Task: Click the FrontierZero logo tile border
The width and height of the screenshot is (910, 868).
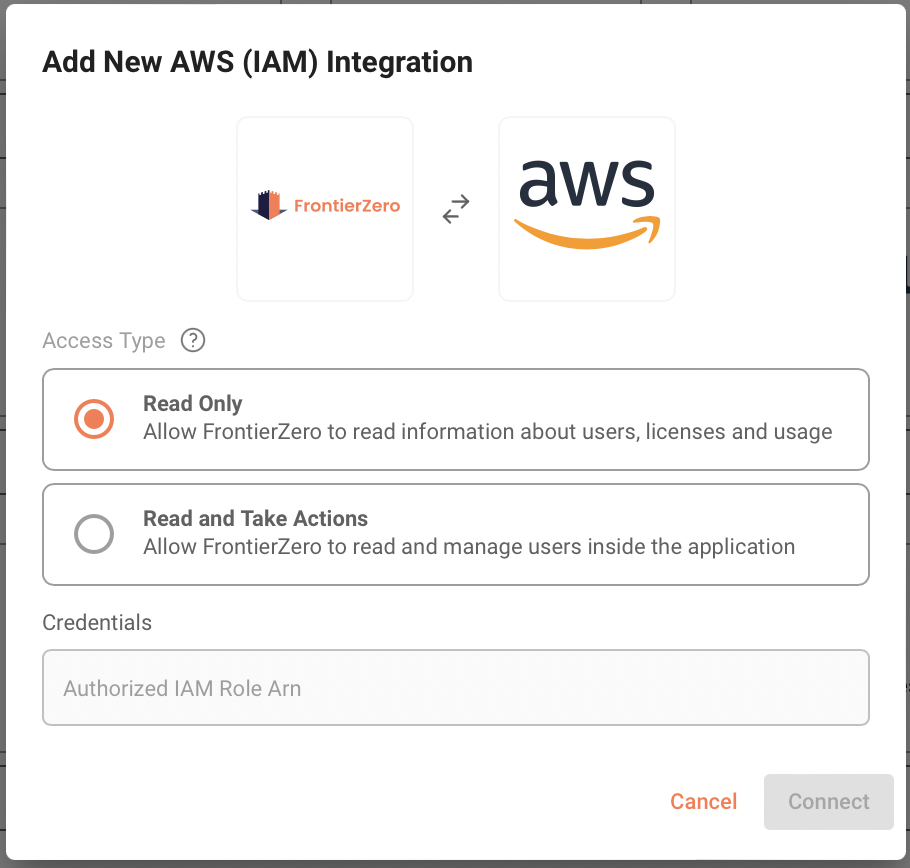Action: click(x=325, y=120)
